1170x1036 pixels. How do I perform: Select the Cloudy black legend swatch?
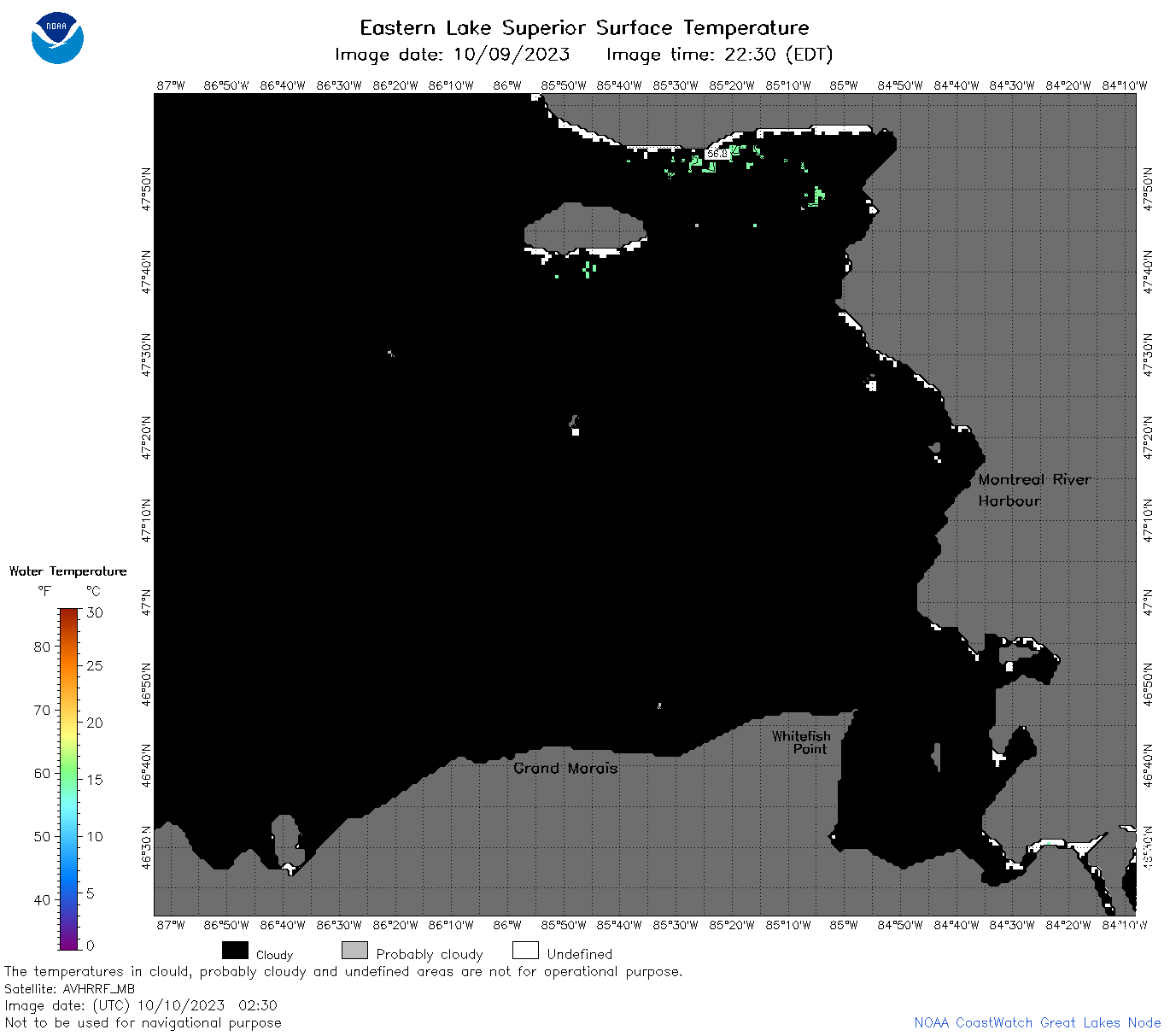click(235, 951)
